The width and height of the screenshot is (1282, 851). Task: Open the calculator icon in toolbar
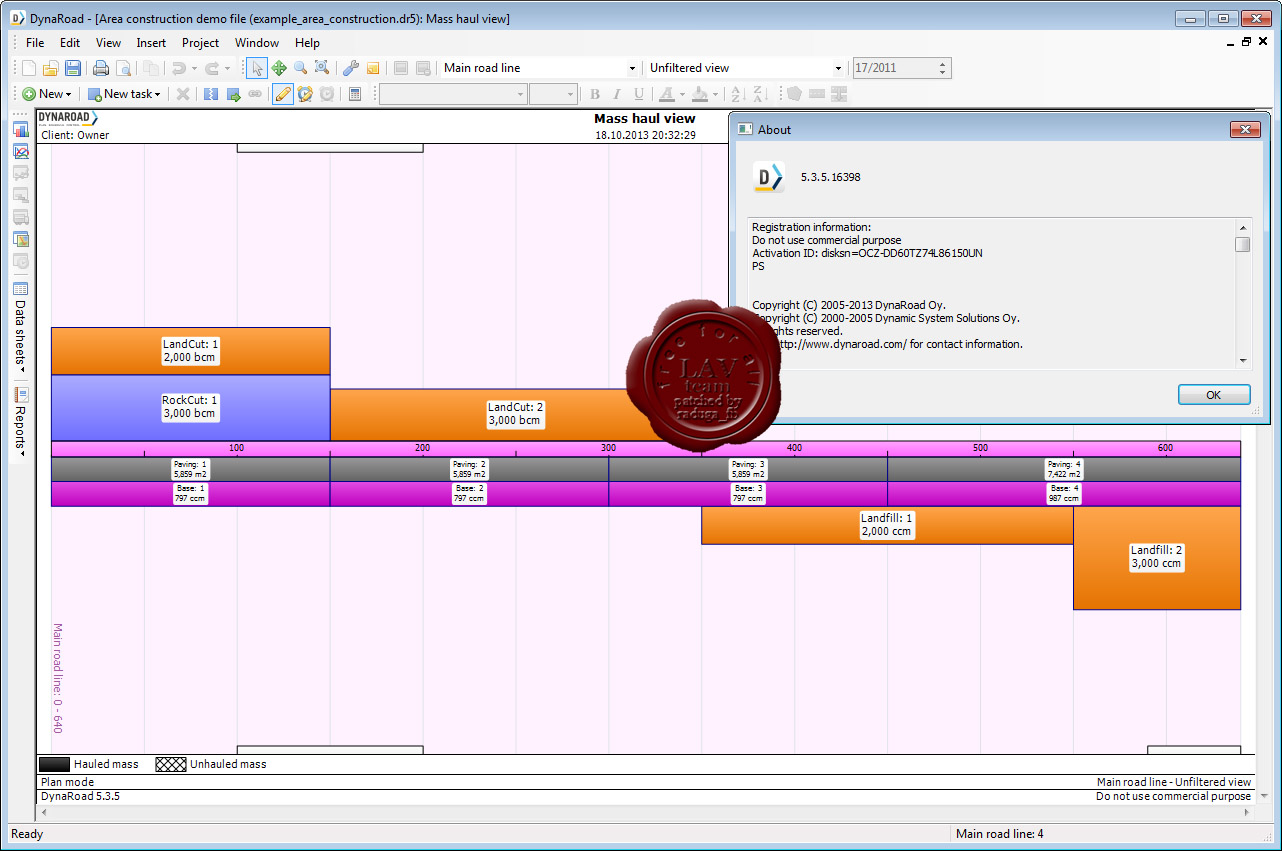[x=355, y=94]
